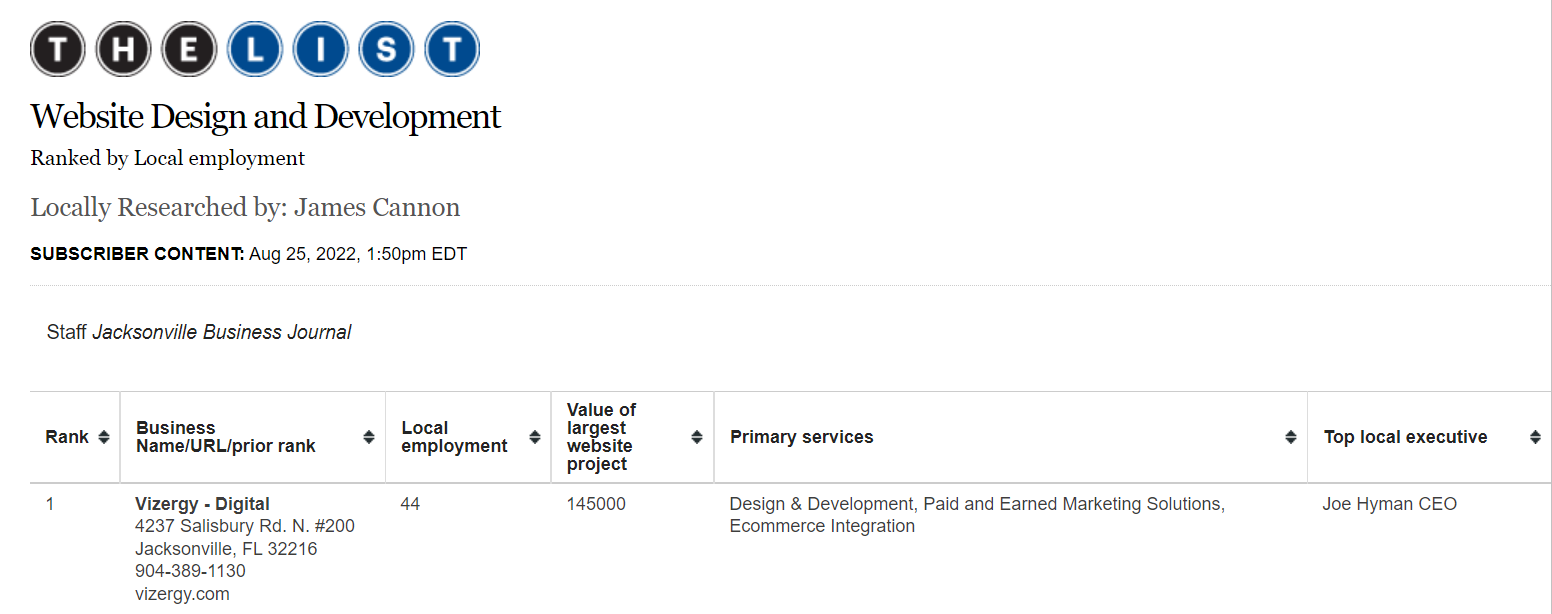Click the Rank column header

pyautogui.click(x=67, y=437)
